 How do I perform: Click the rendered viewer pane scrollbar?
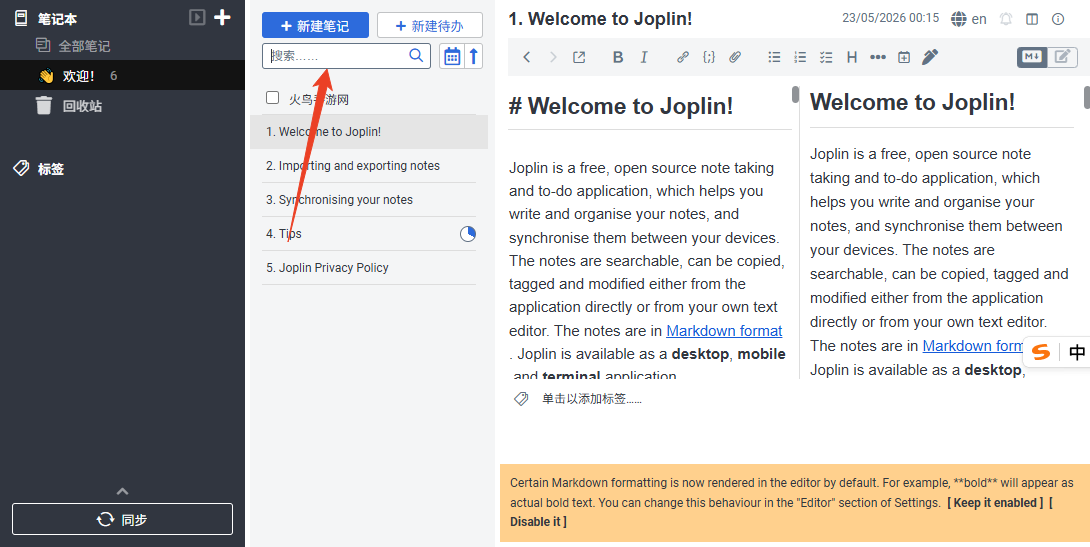(1087, 97)
